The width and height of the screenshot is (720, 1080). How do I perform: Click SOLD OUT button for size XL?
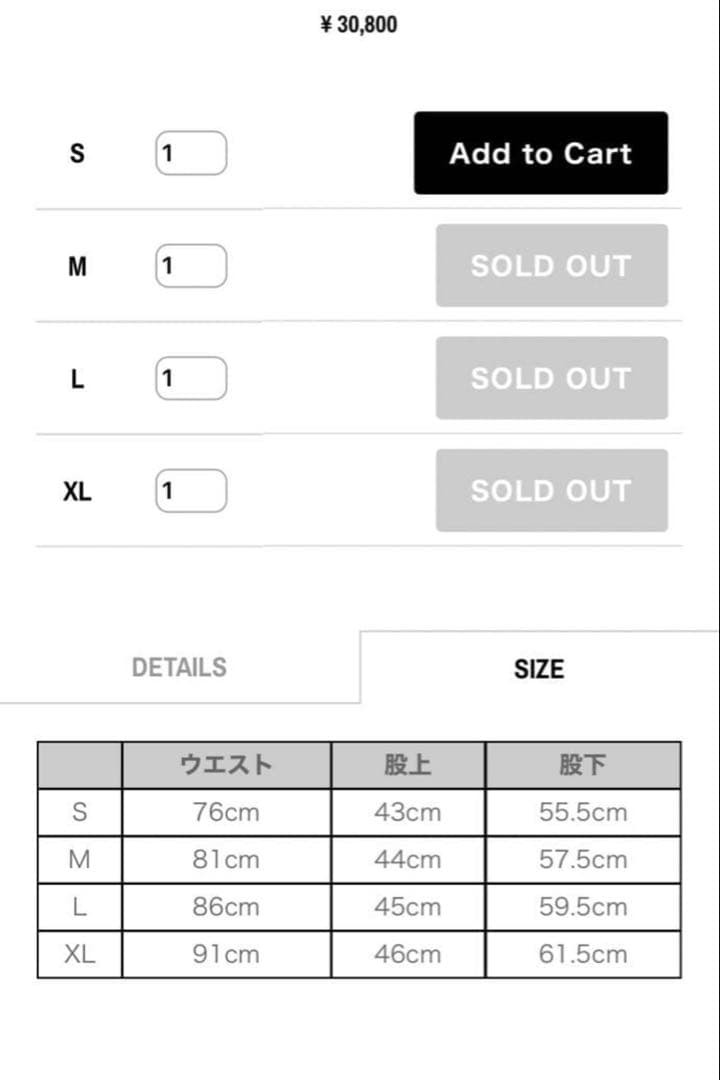click(x=551, y=490)
